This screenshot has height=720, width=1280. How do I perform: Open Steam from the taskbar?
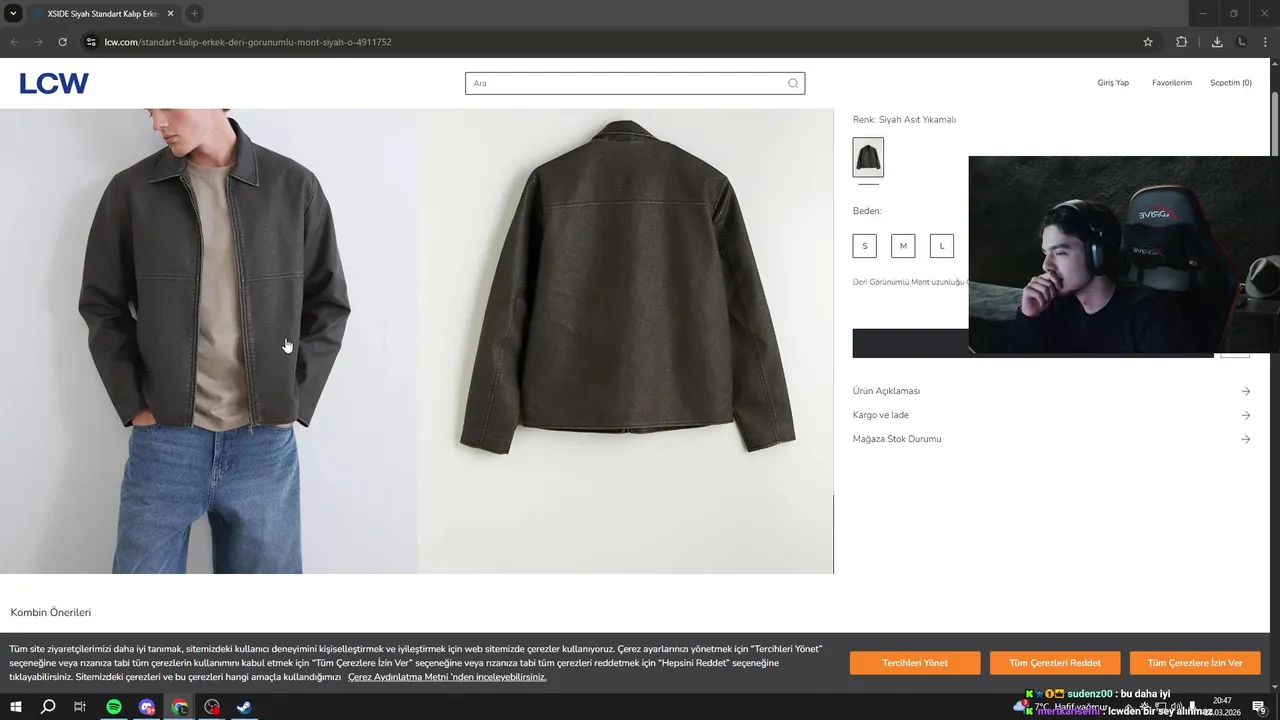[x=244, y=707]
